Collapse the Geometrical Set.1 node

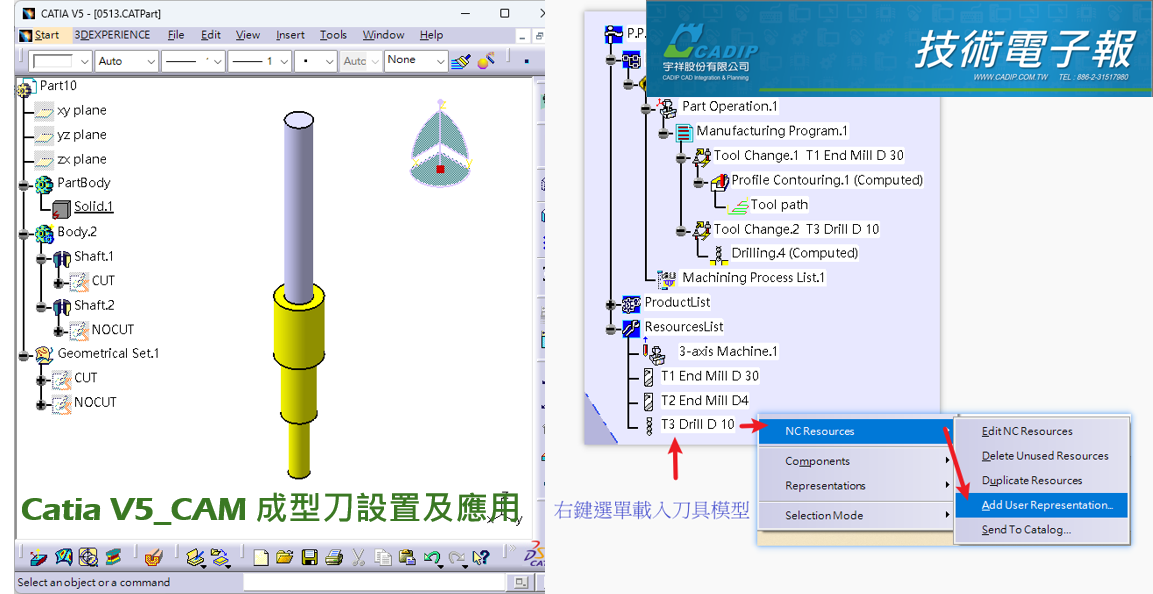point(24,355)
